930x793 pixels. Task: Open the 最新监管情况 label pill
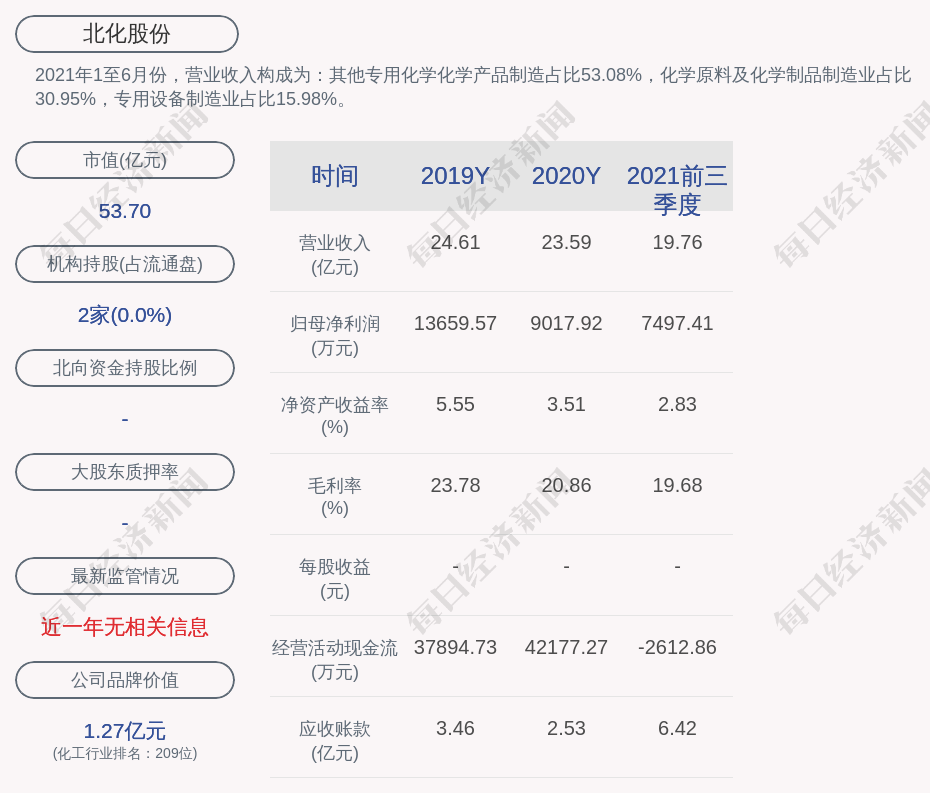125,576
